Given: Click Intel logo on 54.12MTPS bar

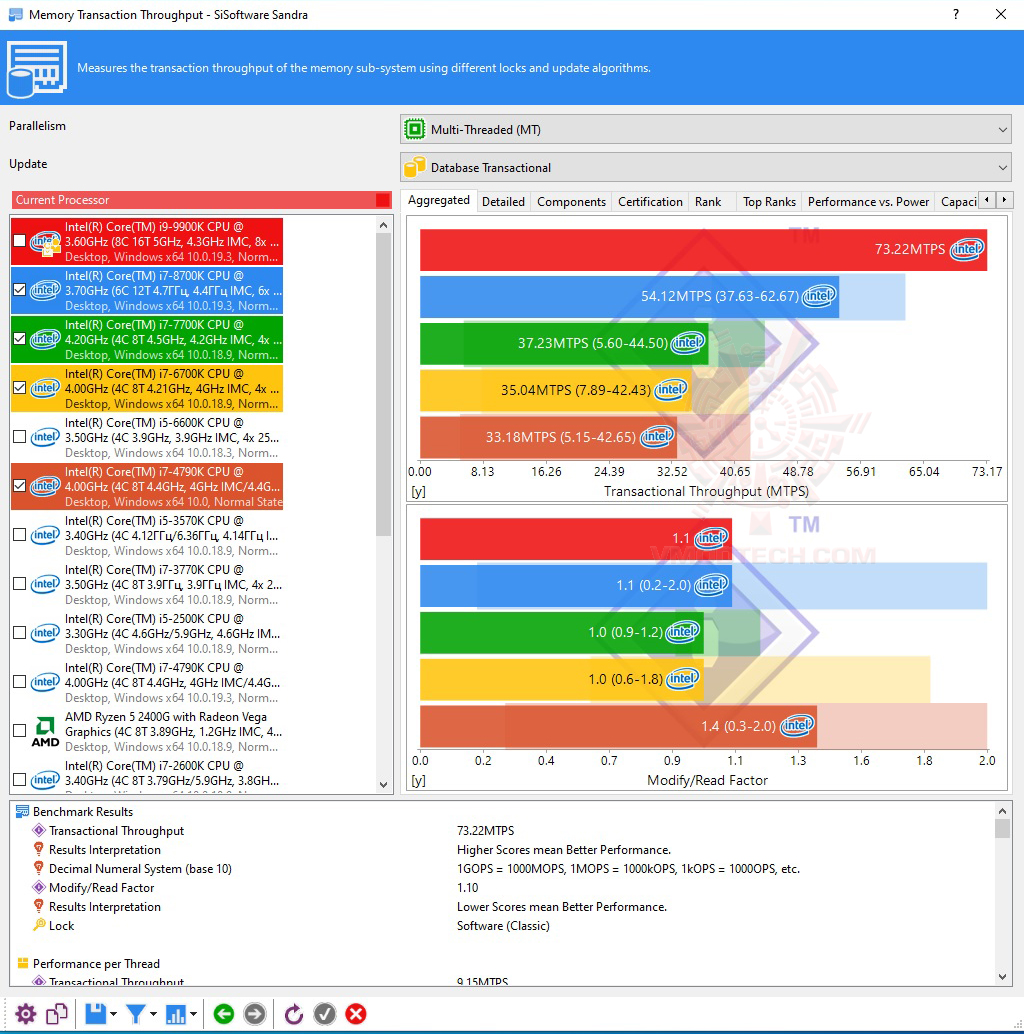Looking at the screenshot, I should (820, 295).
